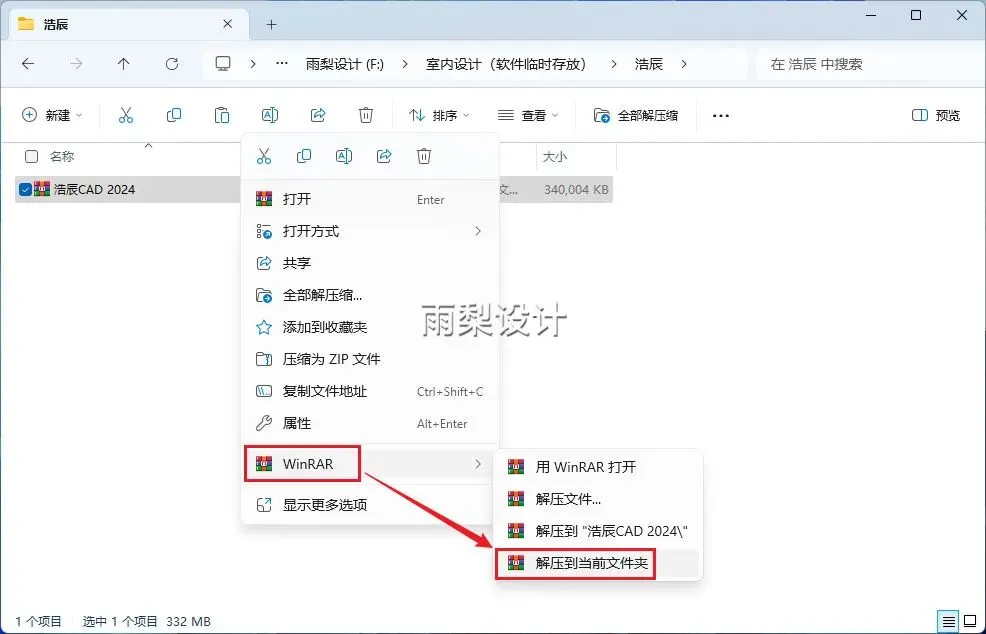Viewport: 986px width, 634px height.
Task: Go back with the left arrow
Action: click(x=28, y=64)
